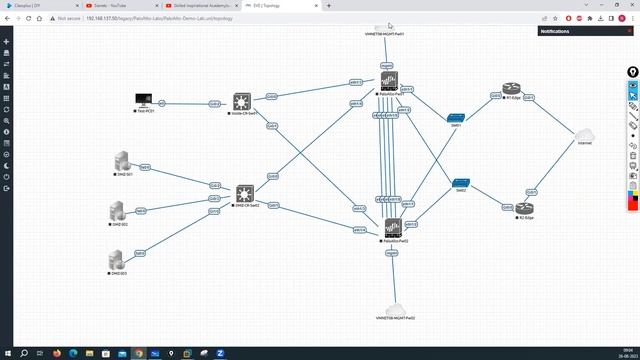Image resolution: width=640 pixels, height=360 pixels.
Task: Select the VMNET08-MGMT-Fw02 cloud node
Action: coord(396,309)
